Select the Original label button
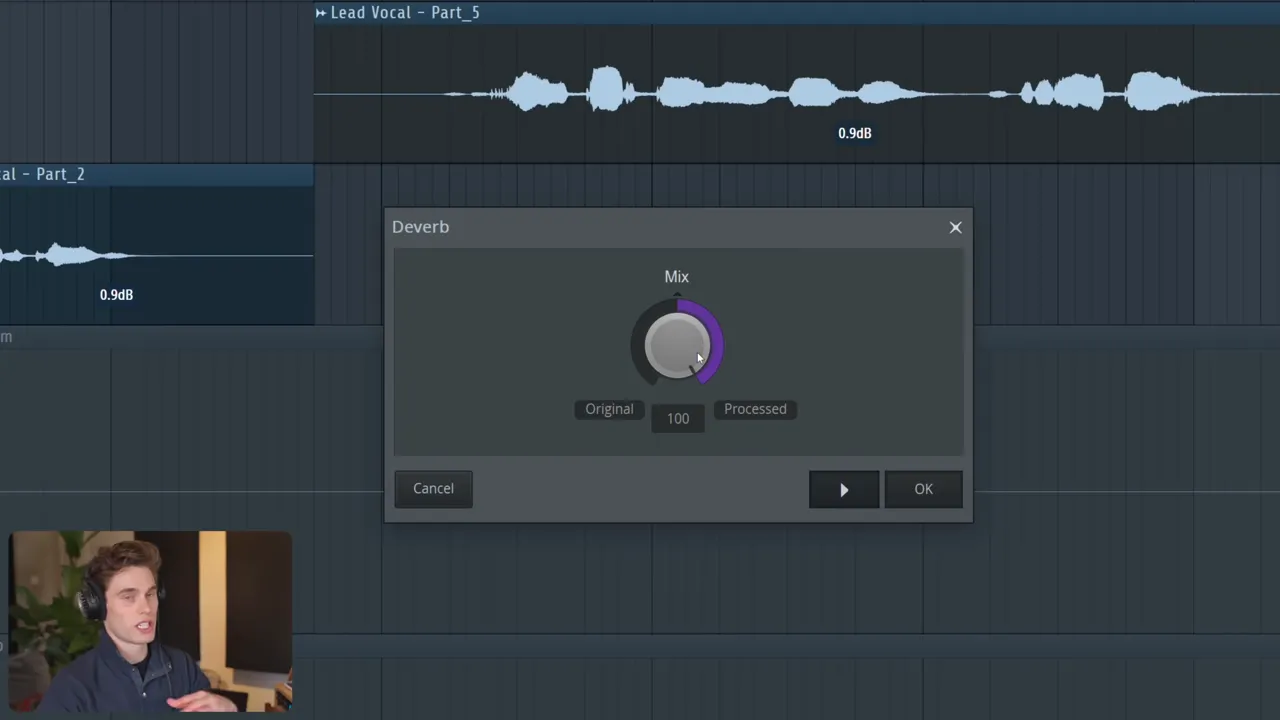This screenshot has width=1280, height=720. 609,409
